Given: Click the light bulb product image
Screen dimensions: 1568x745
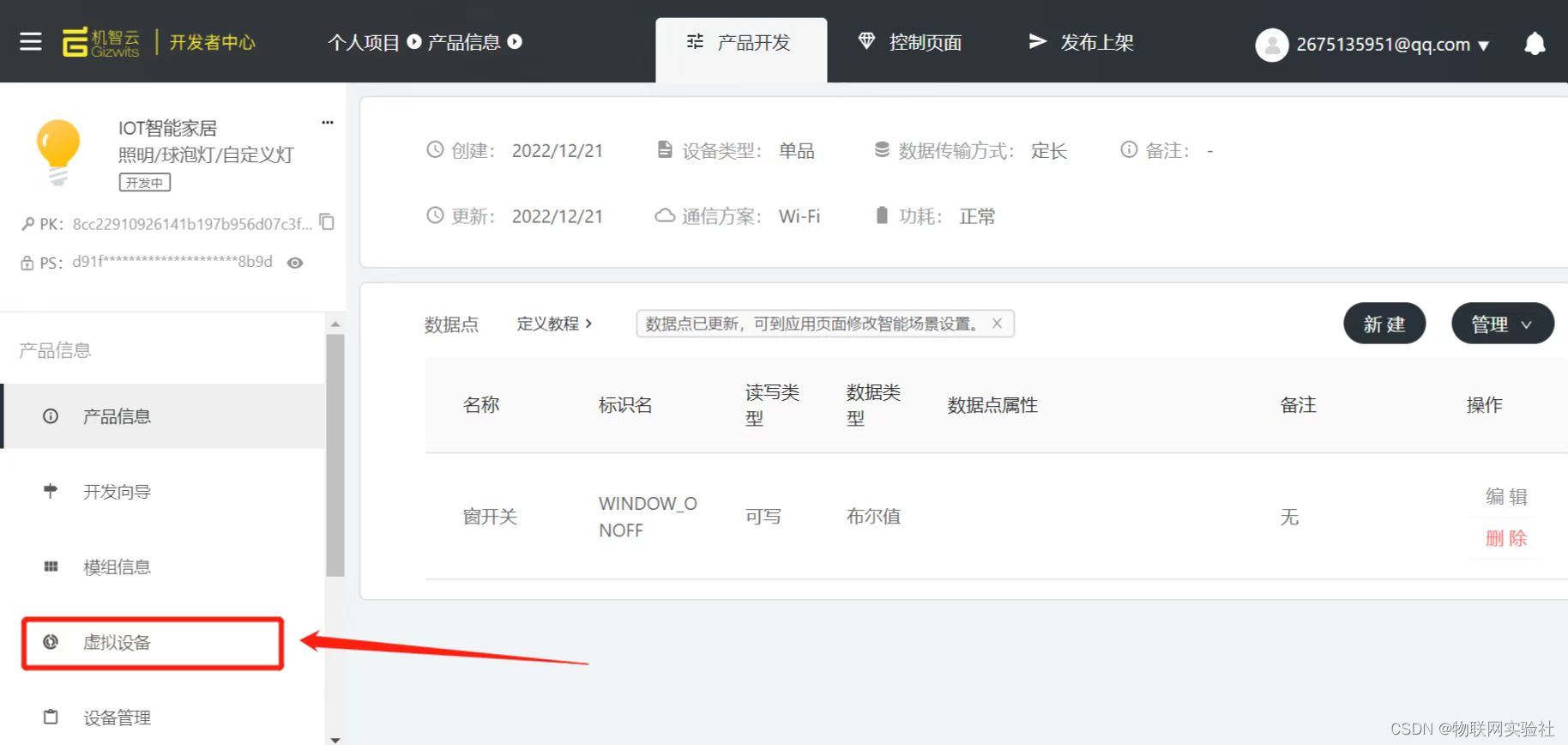Looking at the screenshot, I should click(x=58, y=153).
